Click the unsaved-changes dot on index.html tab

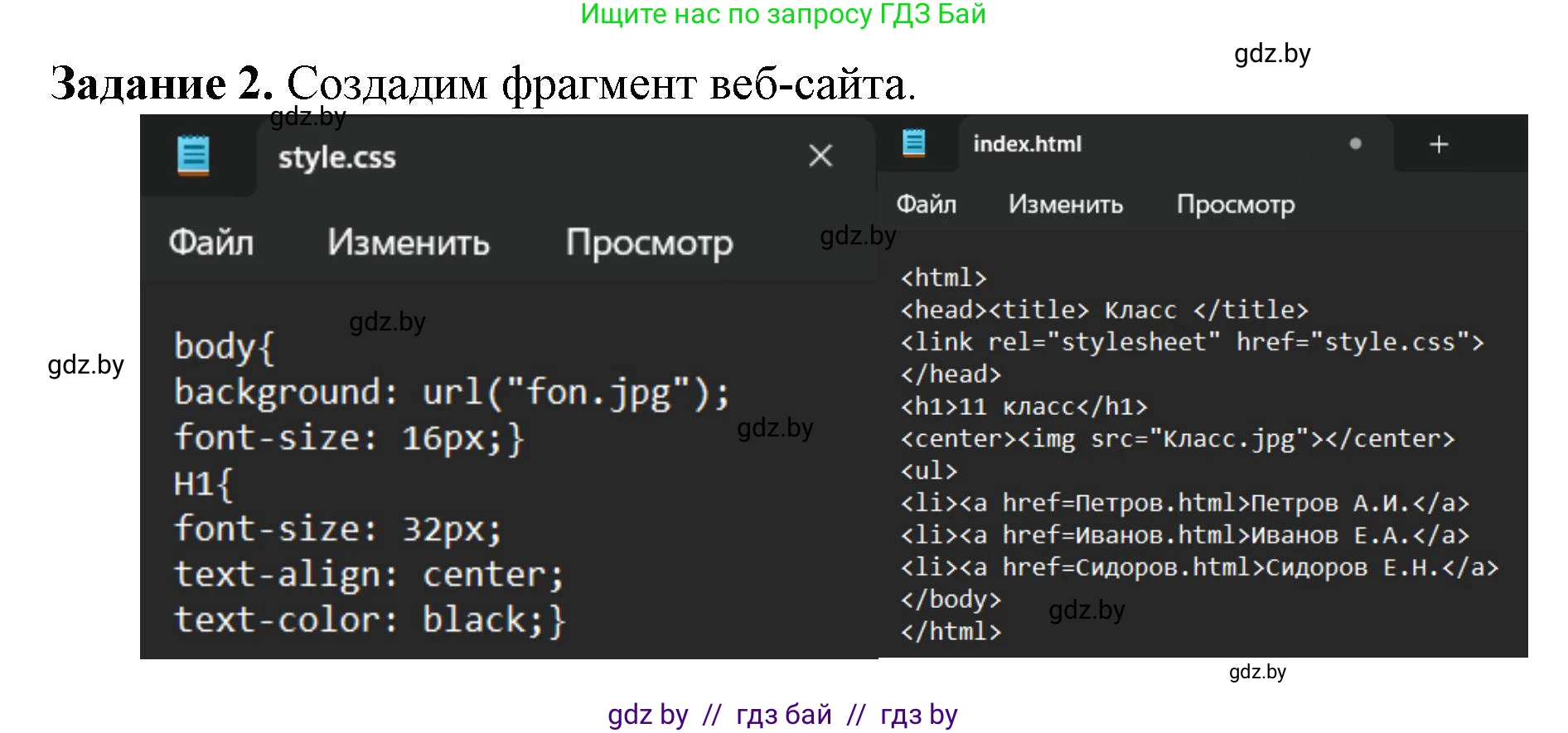(1355, 143)
